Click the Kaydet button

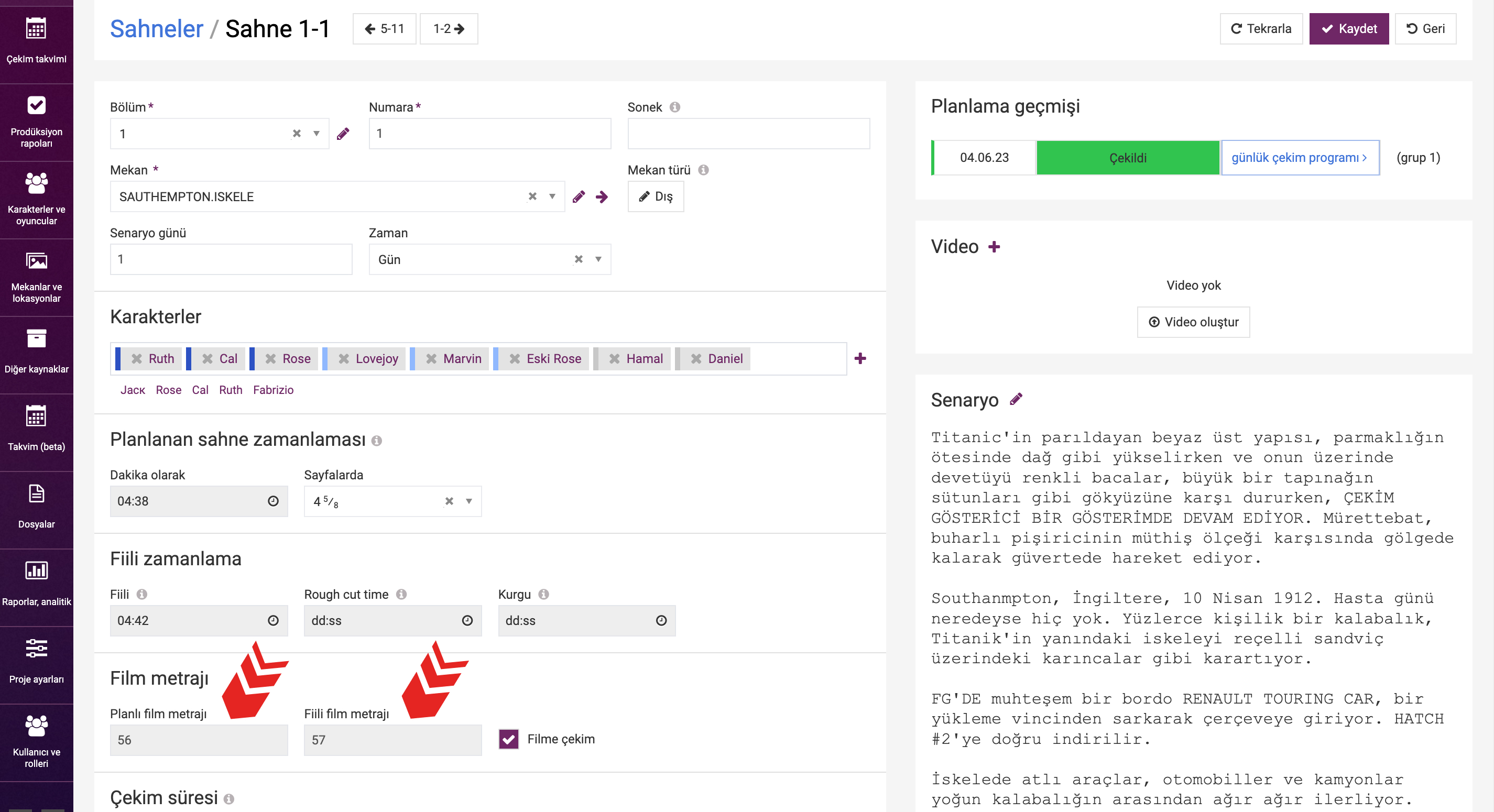(x=1348, y=28)
